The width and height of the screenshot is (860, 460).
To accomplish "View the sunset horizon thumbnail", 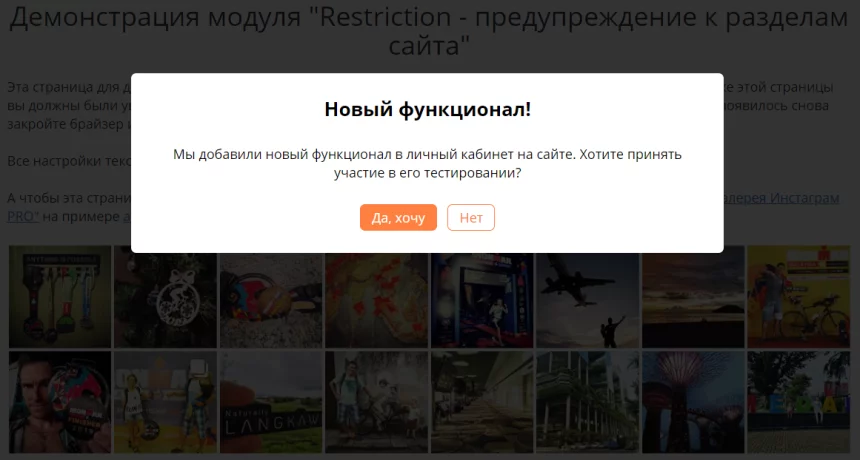I will click(x=692, y=296).
